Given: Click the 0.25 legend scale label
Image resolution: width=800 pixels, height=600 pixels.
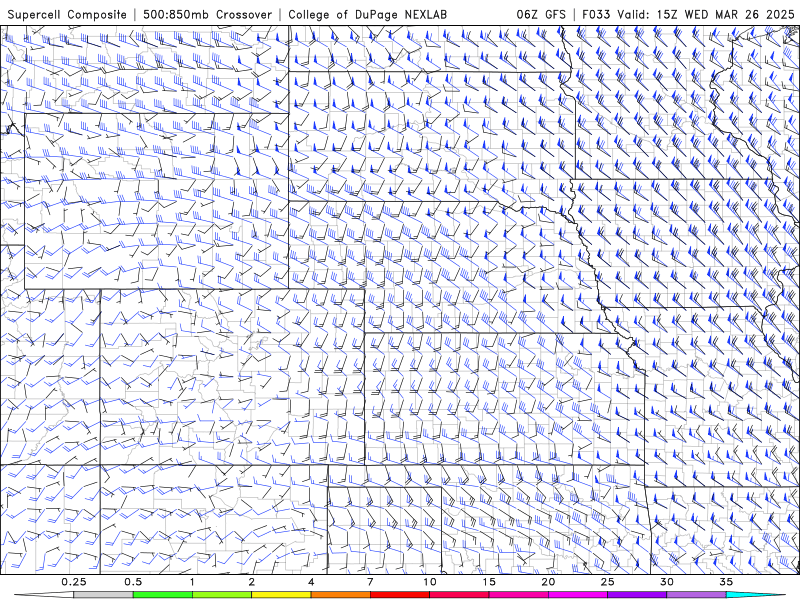Looking at the screenshot, I should [x=74, y=582].
